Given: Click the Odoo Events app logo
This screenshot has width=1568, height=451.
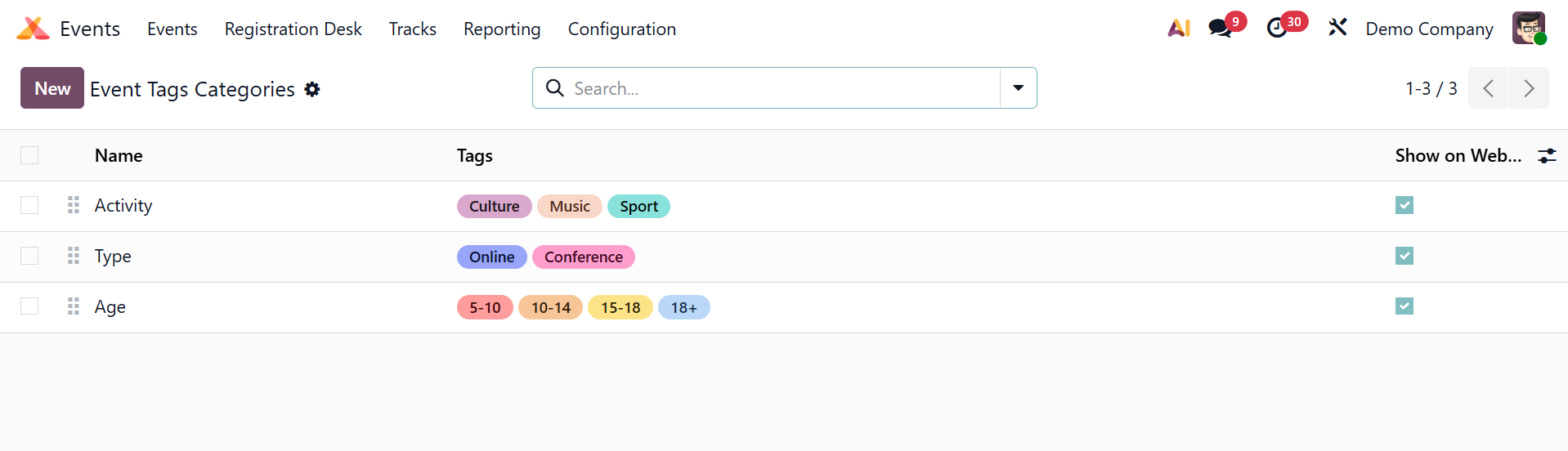Looking at the screenshot, I should pyautogui.click(x=33, y=29).
